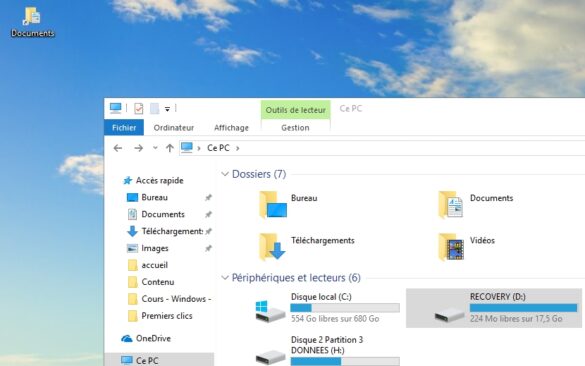This screenshot has height=366, width=585.
Task: Click the 224 Mo libres sur 17,5 Go text
Action: pos(516,319)
